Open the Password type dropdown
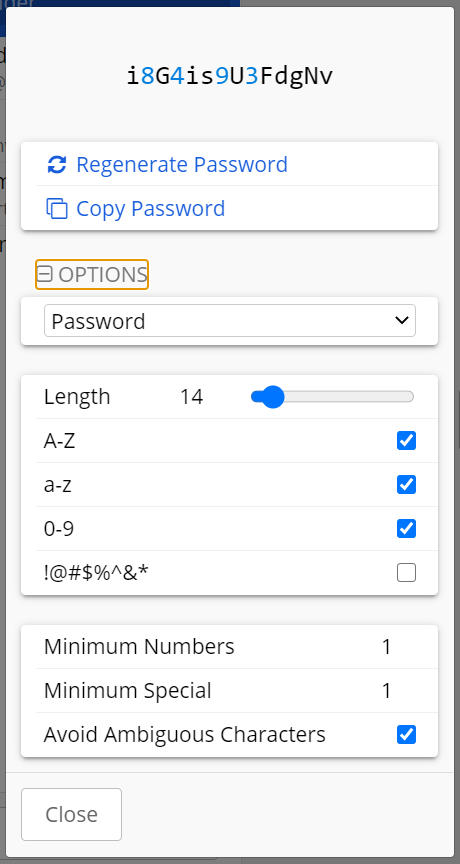 [x=230, y=321]
